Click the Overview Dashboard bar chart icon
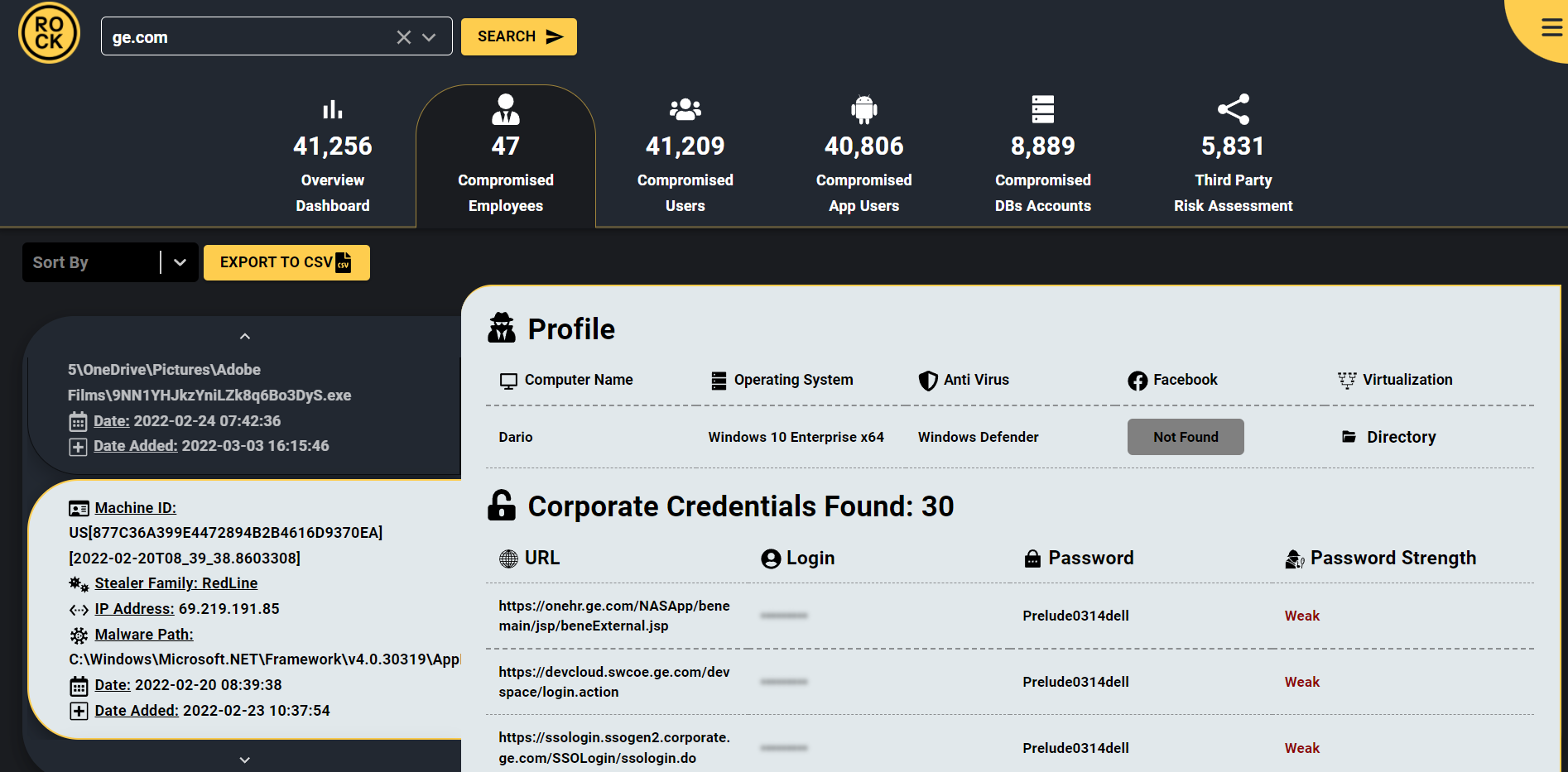This screenshot has width=1568, height=772. [x=333, y=109]
